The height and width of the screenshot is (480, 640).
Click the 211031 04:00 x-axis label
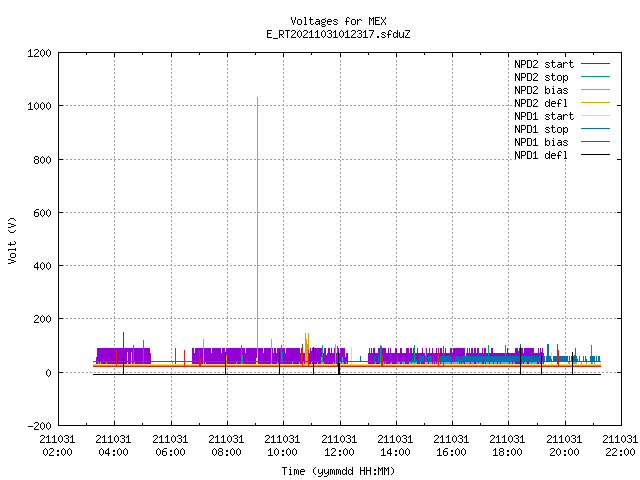[x=113, y=446]
